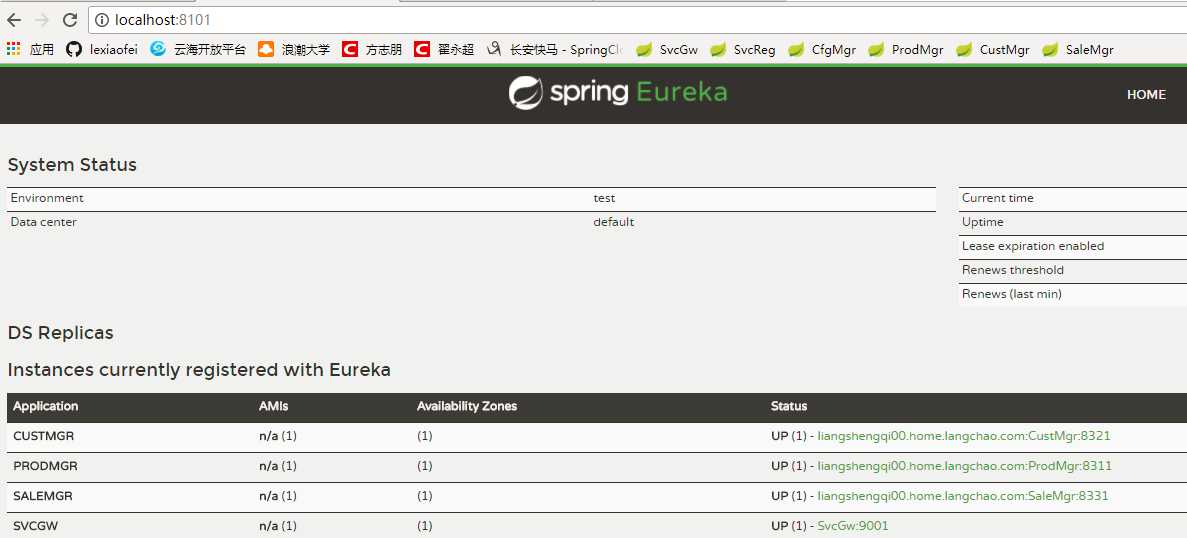1187x538 pixels.
Task: Open the 云海开放平台 bookmark
Action: pyautogui.click(x=198, y=50)
